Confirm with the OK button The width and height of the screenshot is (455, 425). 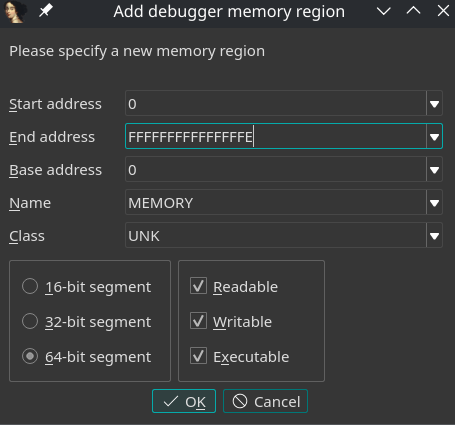click(184, 401)
